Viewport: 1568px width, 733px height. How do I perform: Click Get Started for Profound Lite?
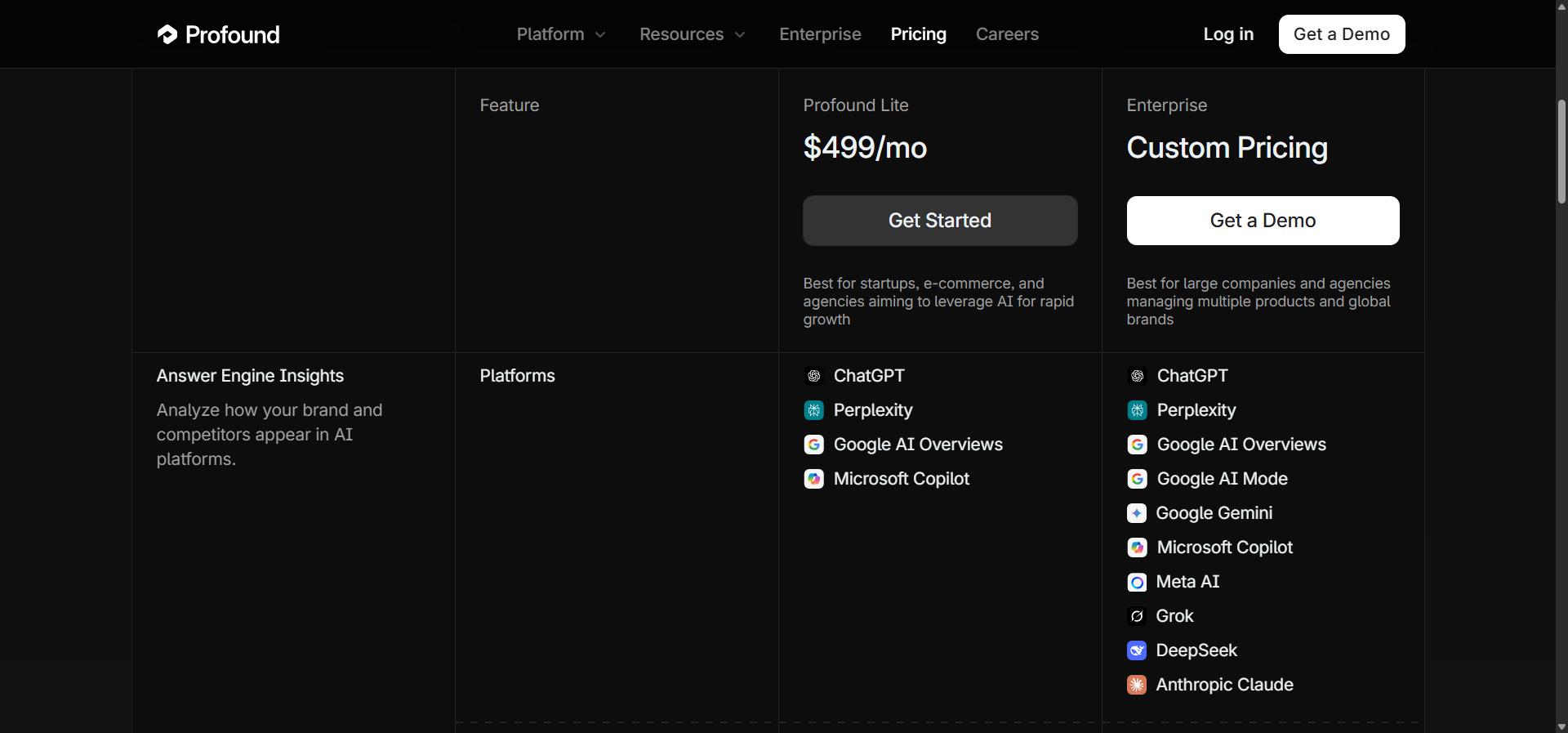click(940, 221)
